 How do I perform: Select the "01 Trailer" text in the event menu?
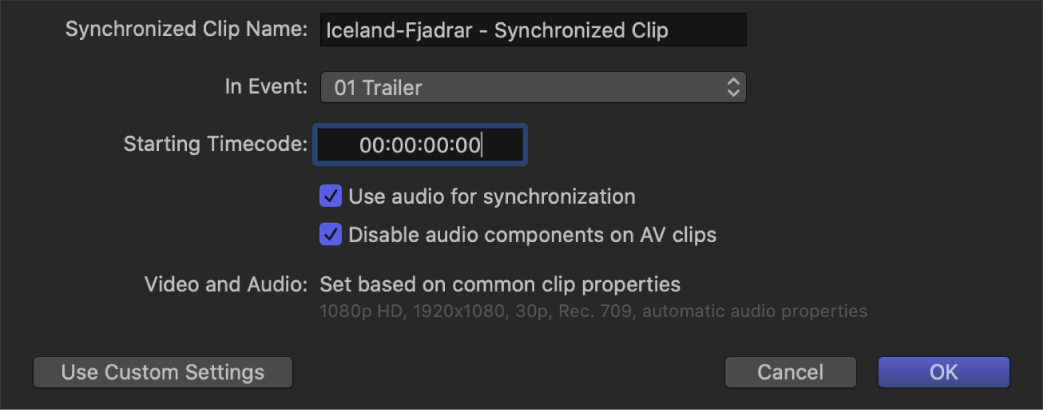point(378,88)
